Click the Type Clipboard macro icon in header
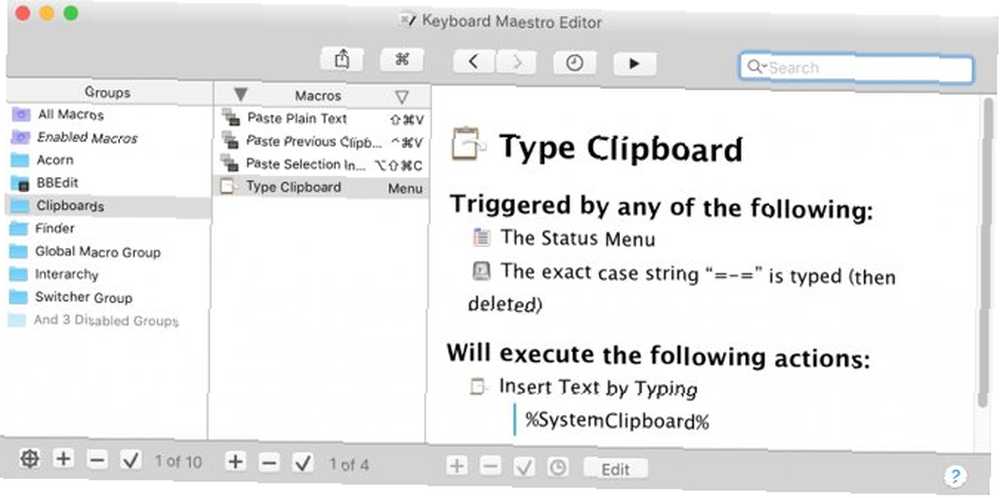 (x=468, y=143)
